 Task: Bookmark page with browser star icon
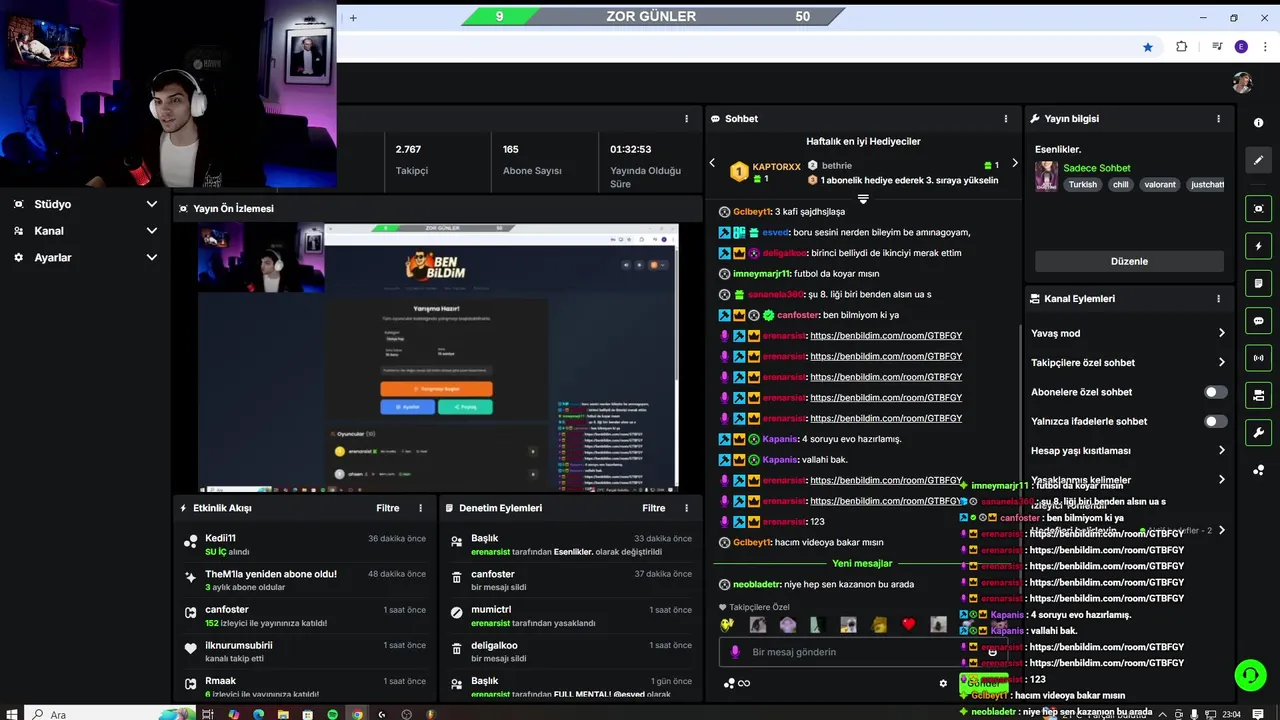coord(1148,47)
